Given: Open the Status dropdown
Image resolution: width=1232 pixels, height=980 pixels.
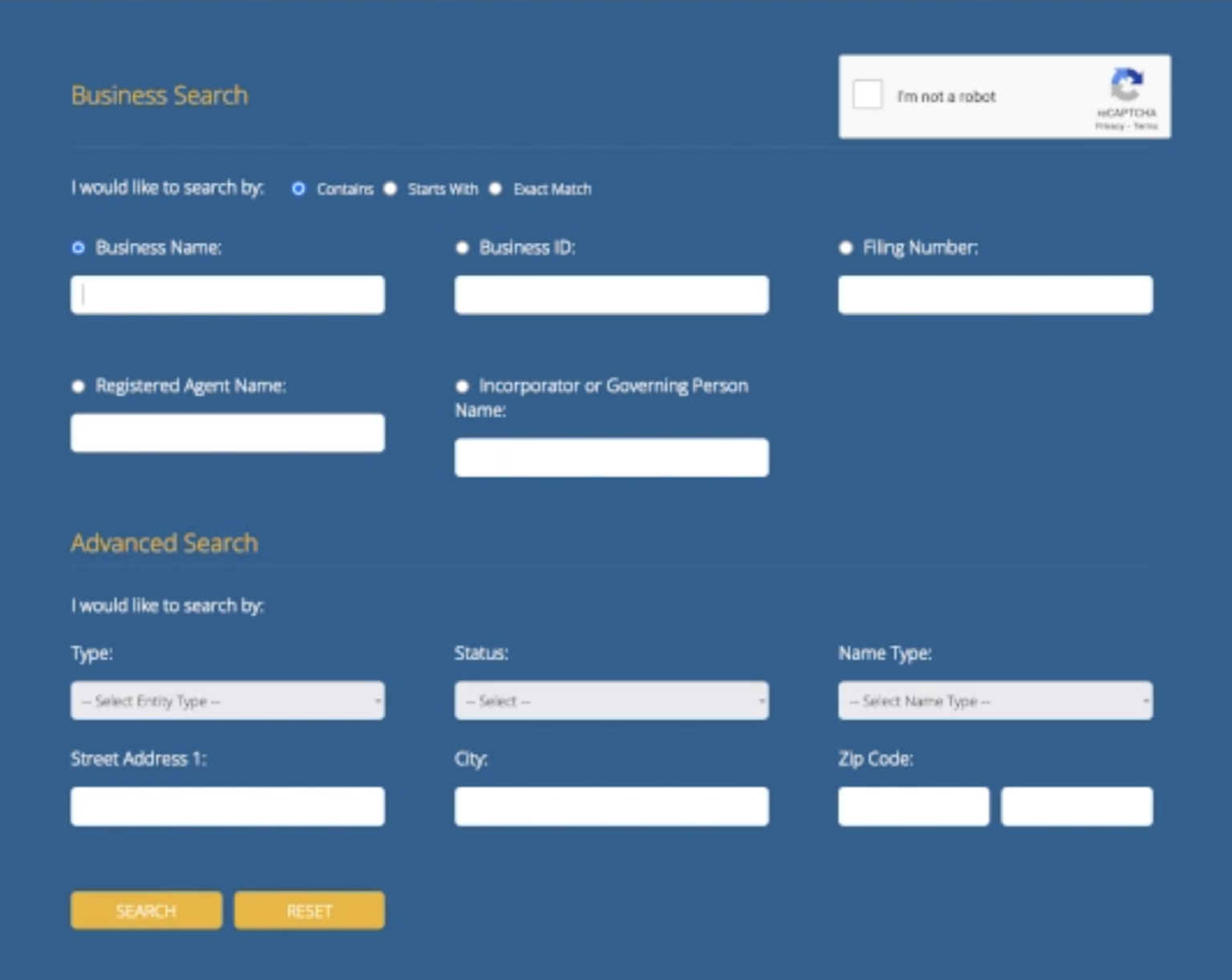Looking at the screenshot, I should 611,700.
